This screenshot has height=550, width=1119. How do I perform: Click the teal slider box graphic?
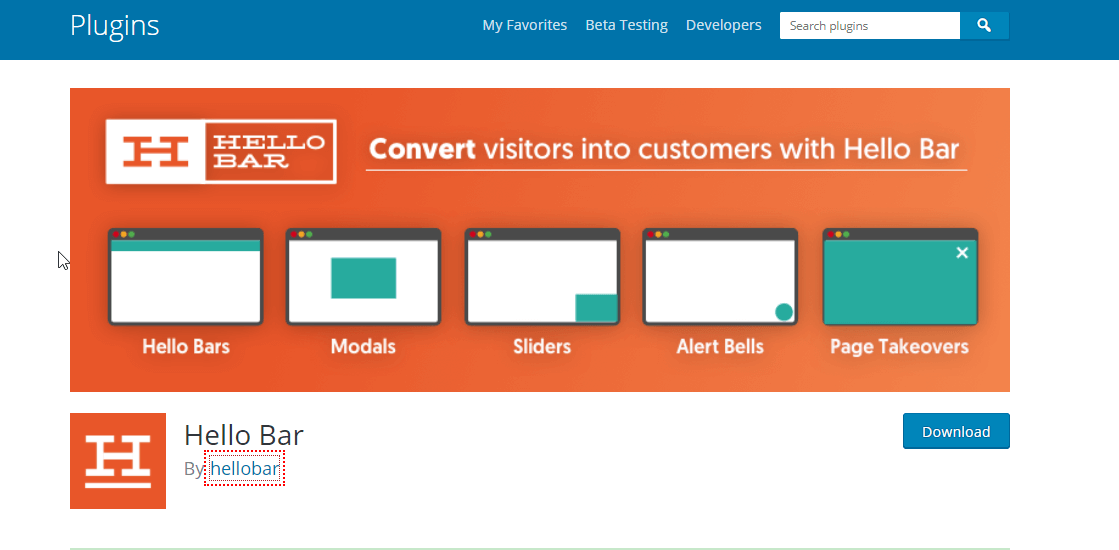point(596,308)
